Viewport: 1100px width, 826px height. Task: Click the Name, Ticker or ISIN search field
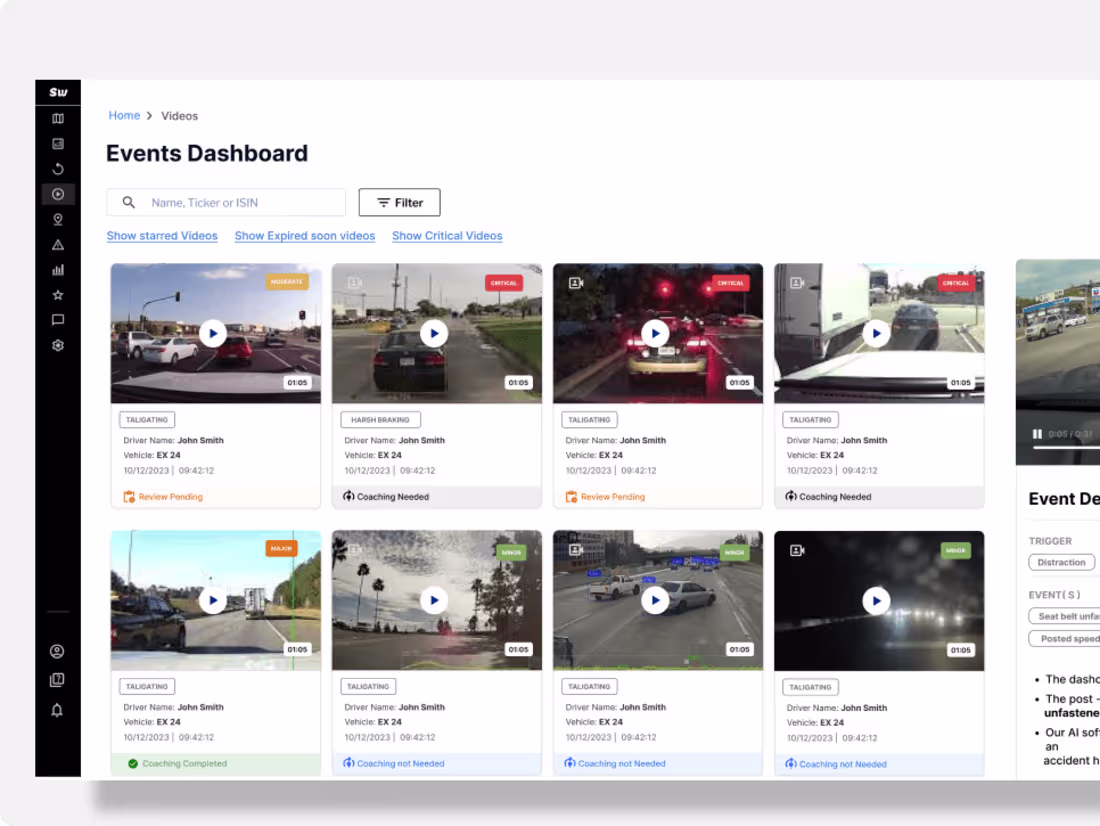(x=226, y=202)
